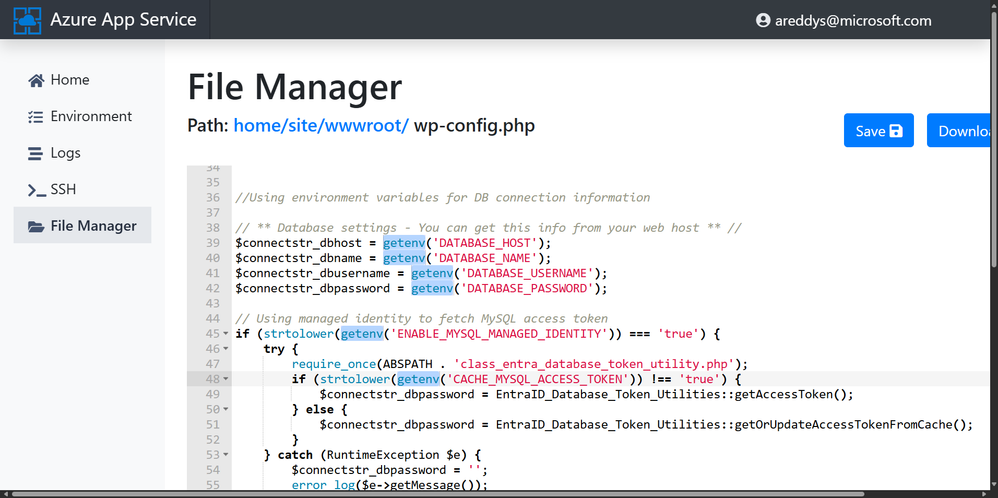998x498 pixels.
Task: Click the require_once keyword on line 47
Action: pyautogui.click(x=334, y=364)
